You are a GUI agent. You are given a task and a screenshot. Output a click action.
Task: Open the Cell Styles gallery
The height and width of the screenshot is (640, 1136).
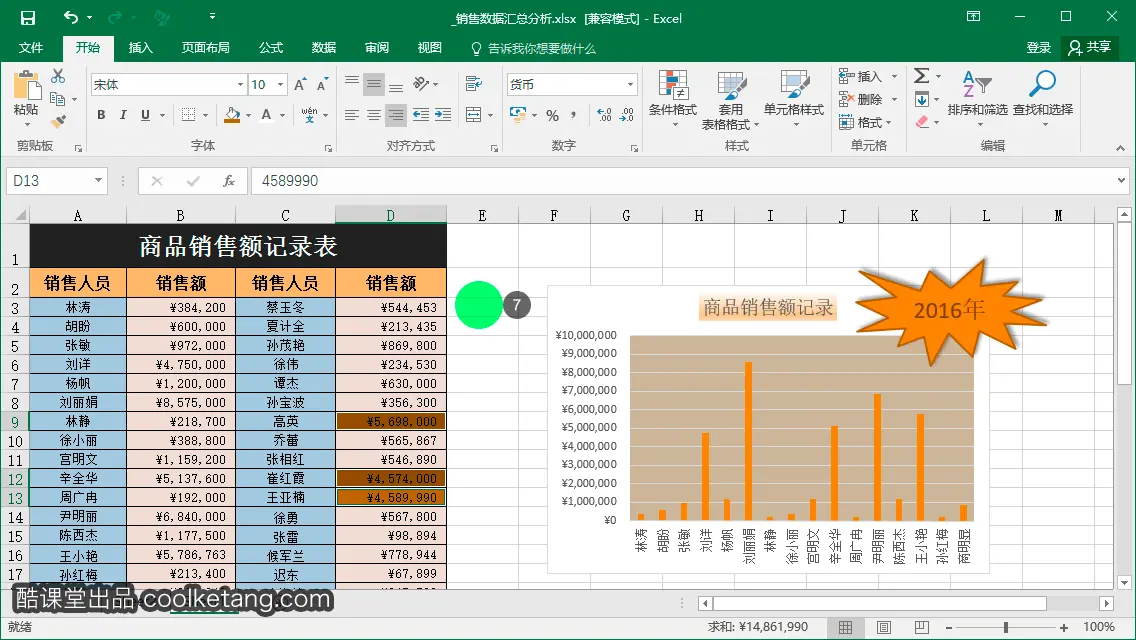click(x=794, y=100)
